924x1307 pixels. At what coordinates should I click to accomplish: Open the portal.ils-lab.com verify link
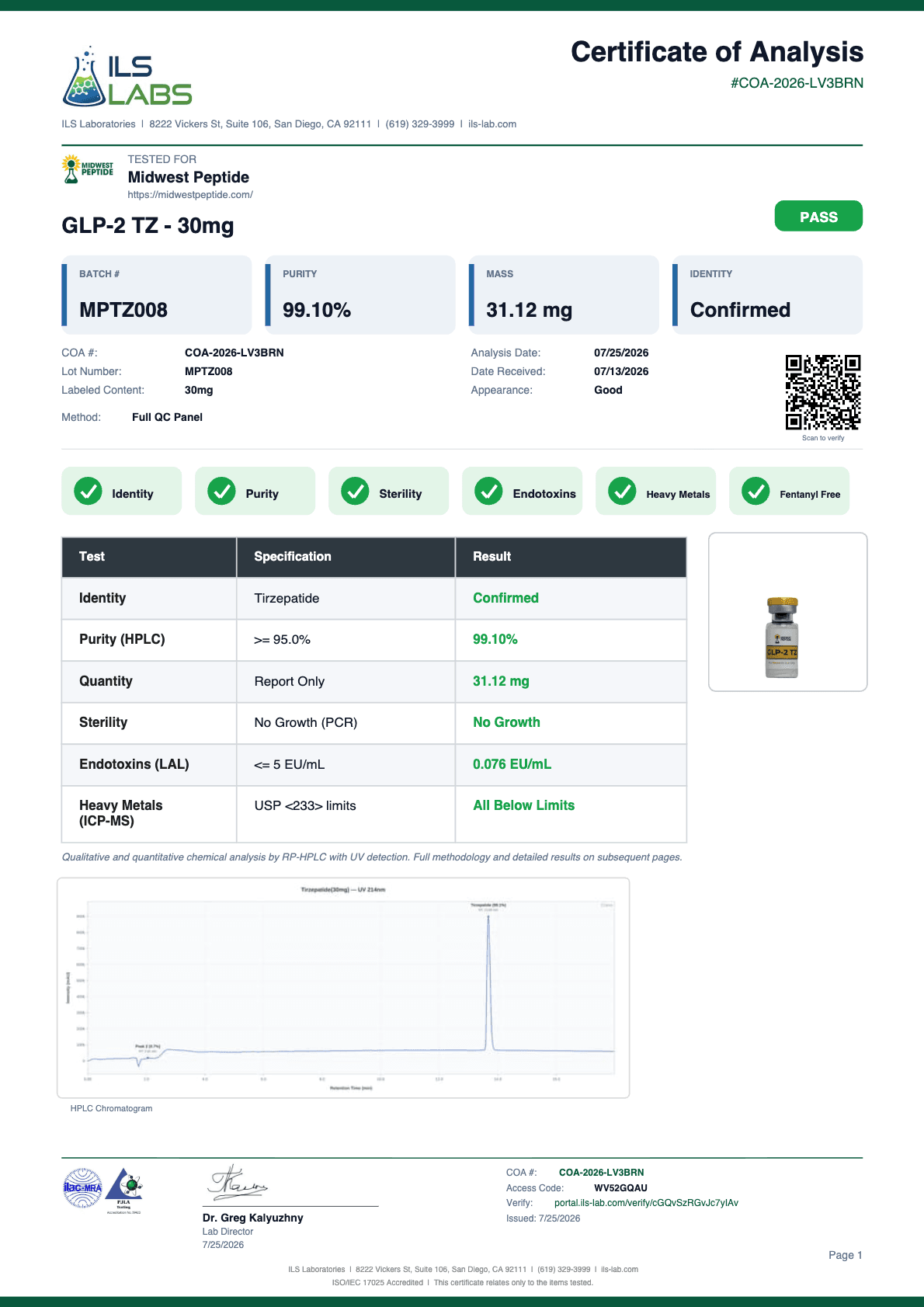tap(646, 1203)
